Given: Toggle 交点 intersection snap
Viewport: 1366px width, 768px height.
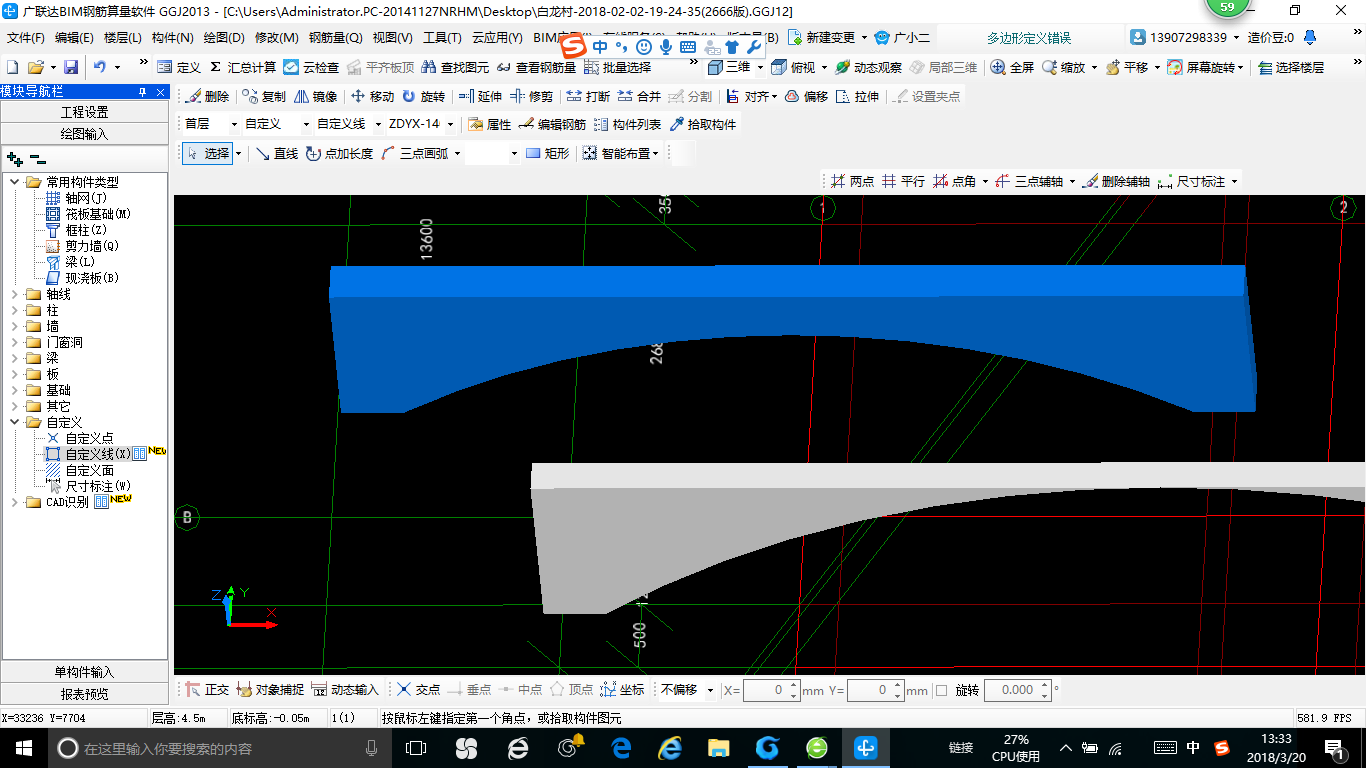Looking at the screenshot, I should pos(418,690).
